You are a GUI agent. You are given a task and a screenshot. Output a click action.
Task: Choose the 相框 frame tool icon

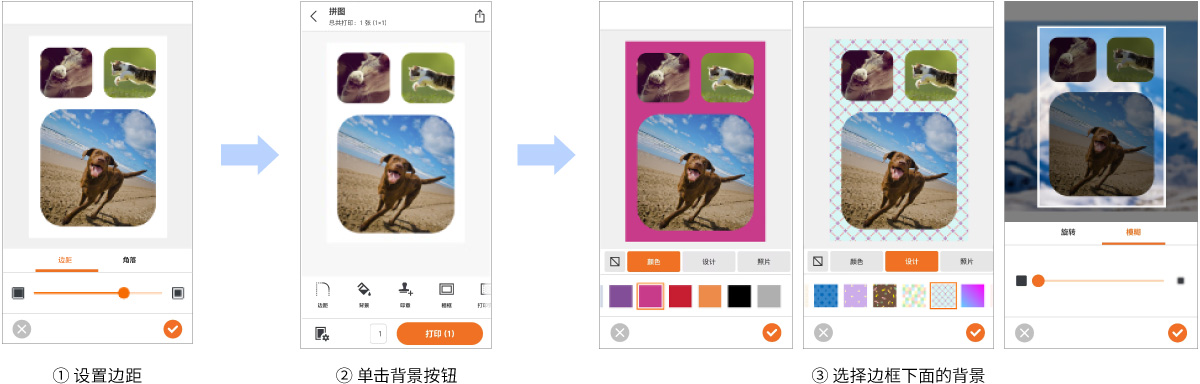pyautogui.click(x=446, y=290)
